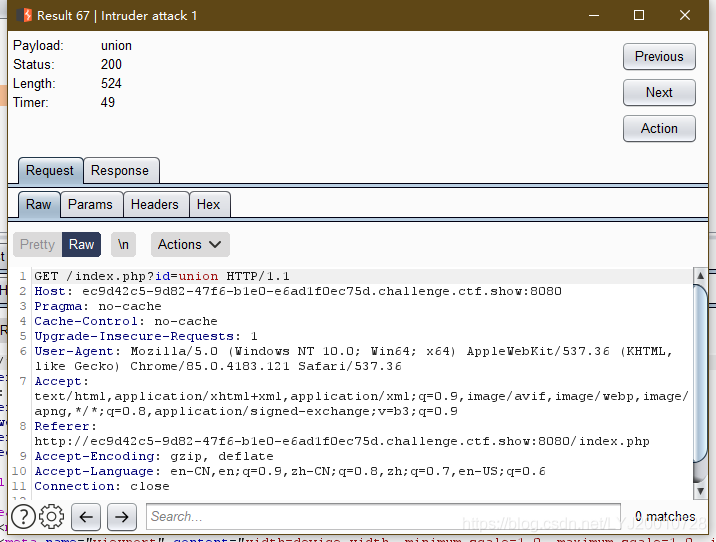Go to previous search match arrow
Image resolution: width=716 pixels, height=542 pixels.
tap(86, 517)
